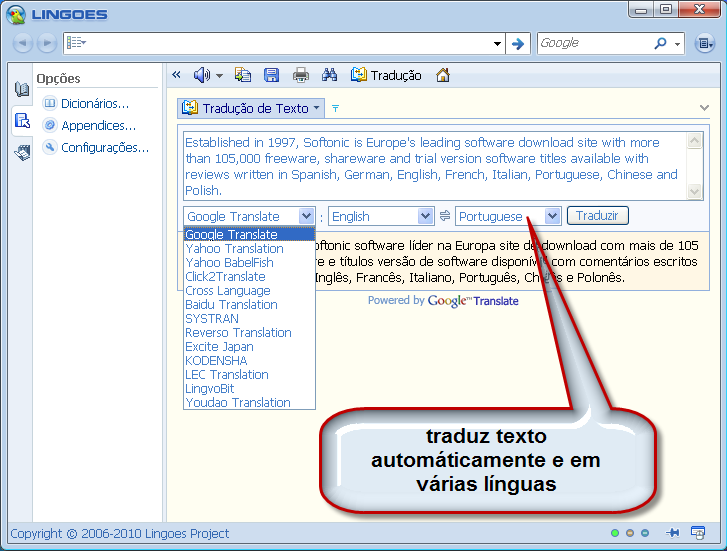
Task: Click the blue Go arrow button
Action: click(x=518, y=44)
